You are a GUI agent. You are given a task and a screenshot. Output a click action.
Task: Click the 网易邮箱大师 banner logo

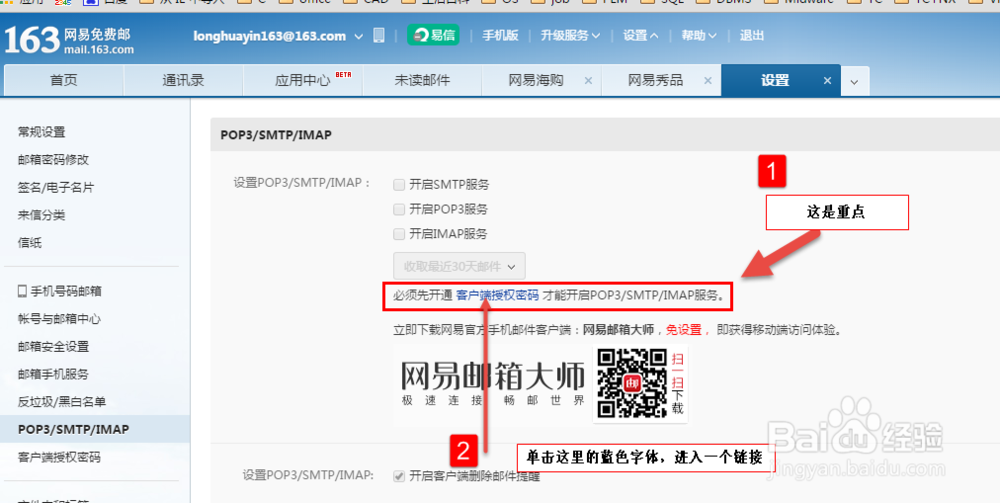click(492, 383)
